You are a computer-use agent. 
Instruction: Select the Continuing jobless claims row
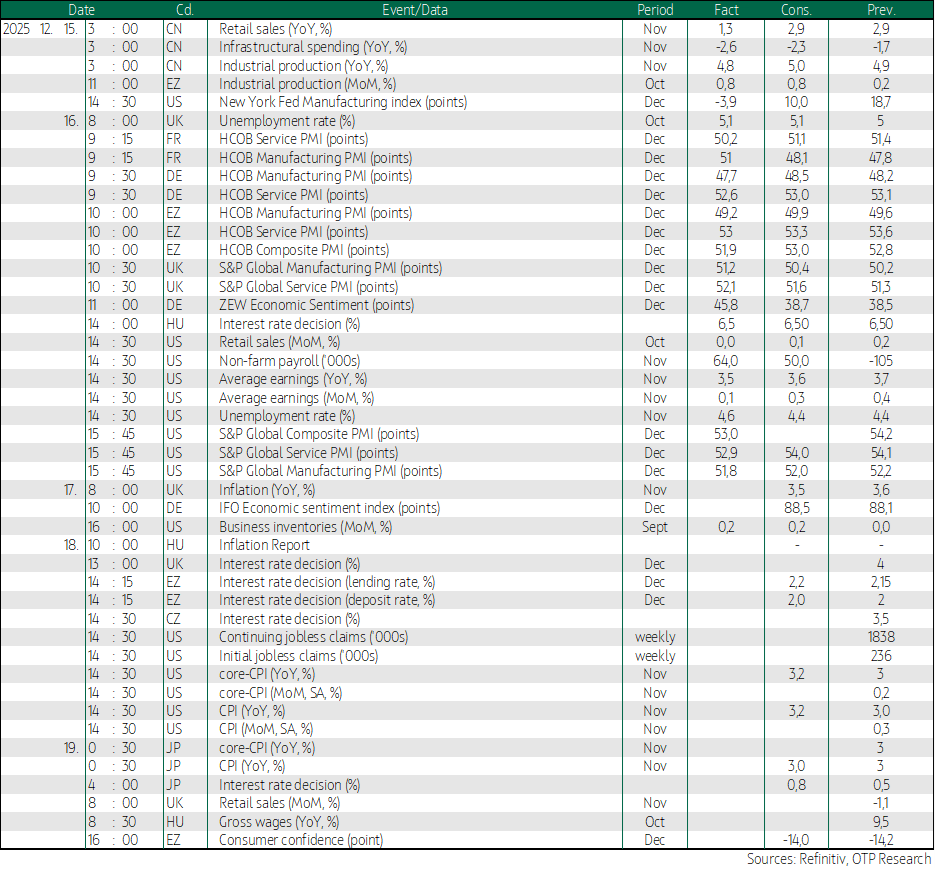tap(313, 637)
